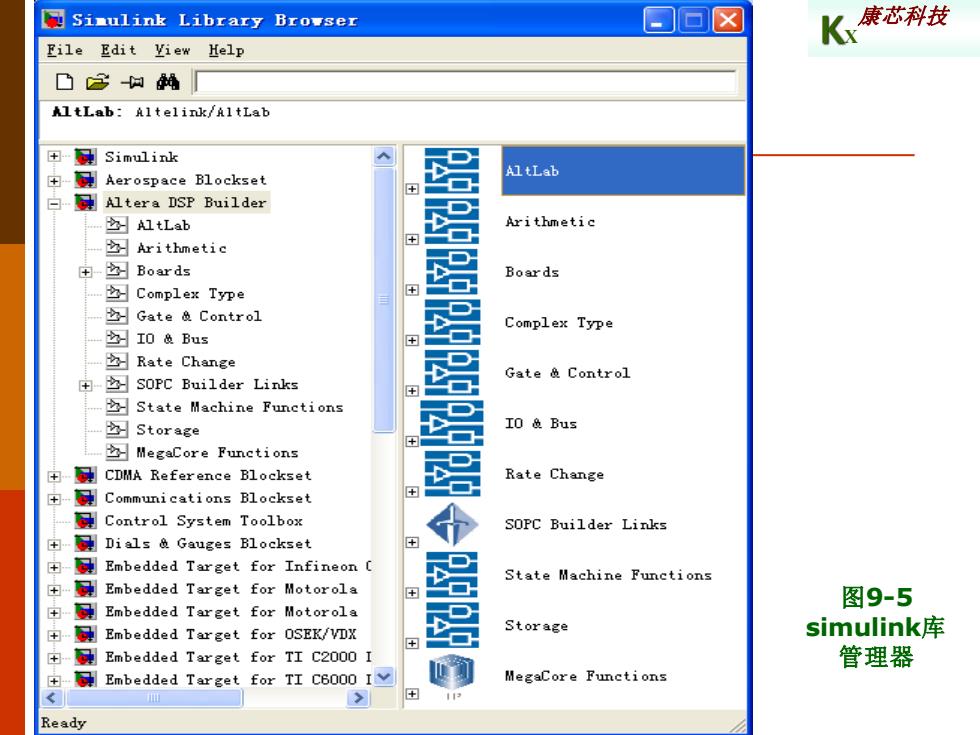Viewport: 980px width, 735px height.
Task: Expand the Boards subtree in left panel
Action: [x=86, y=272]
